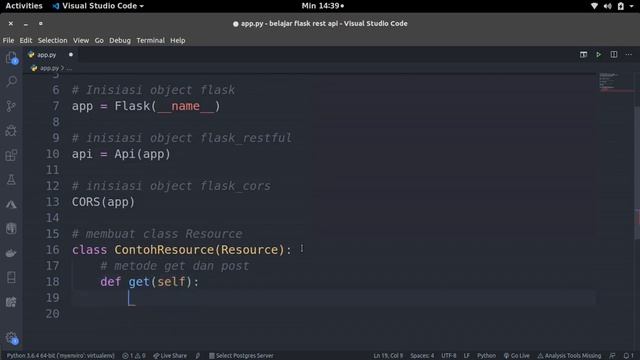Click the feedback icon in status bar
Viewport: 640px width, 360px height.
click(x=612, y=356)
